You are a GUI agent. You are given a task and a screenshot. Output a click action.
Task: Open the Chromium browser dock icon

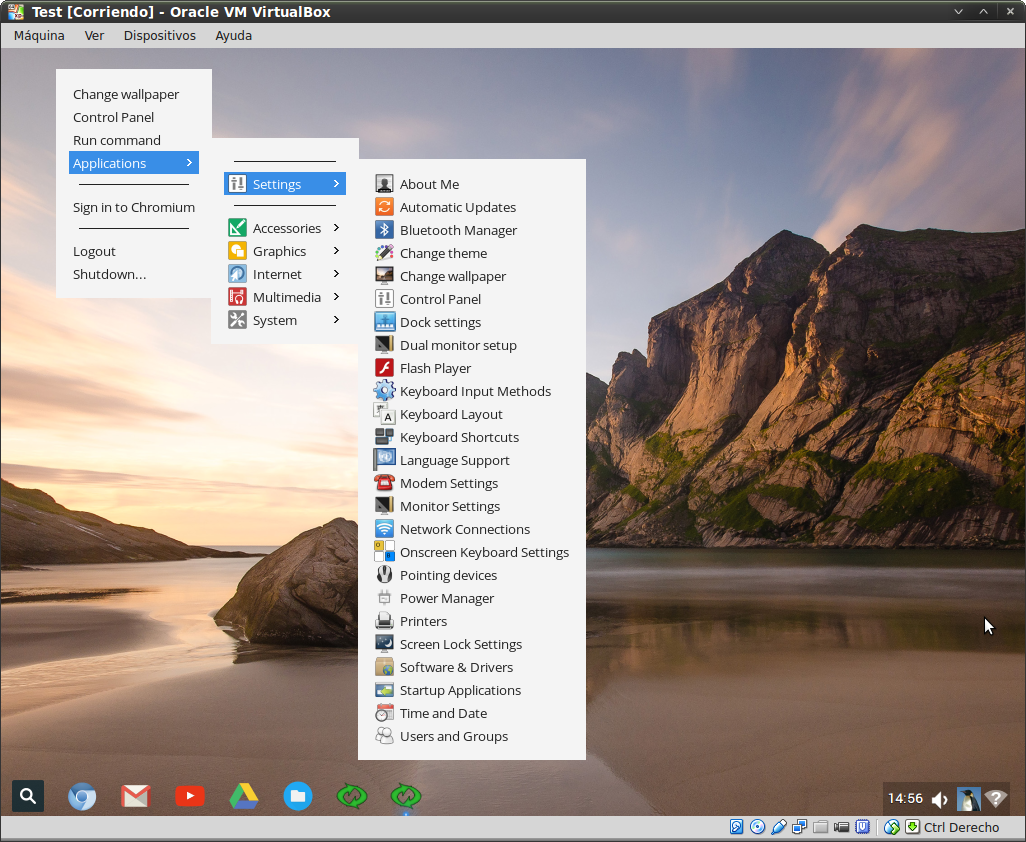point(82,796)
